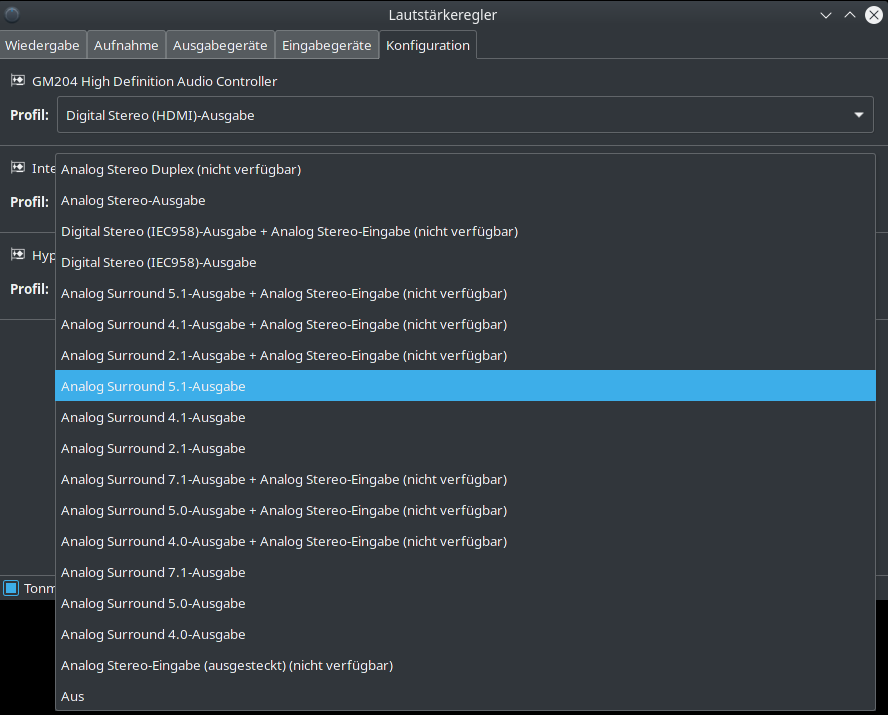Click the GM204 audio controller card icon
Viewport: 888px width, 715px height.
[18, 81]
